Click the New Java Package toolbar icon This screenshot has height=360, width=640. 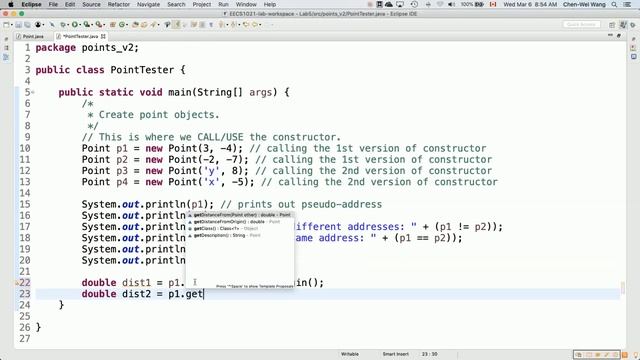[x=112, y=25]
